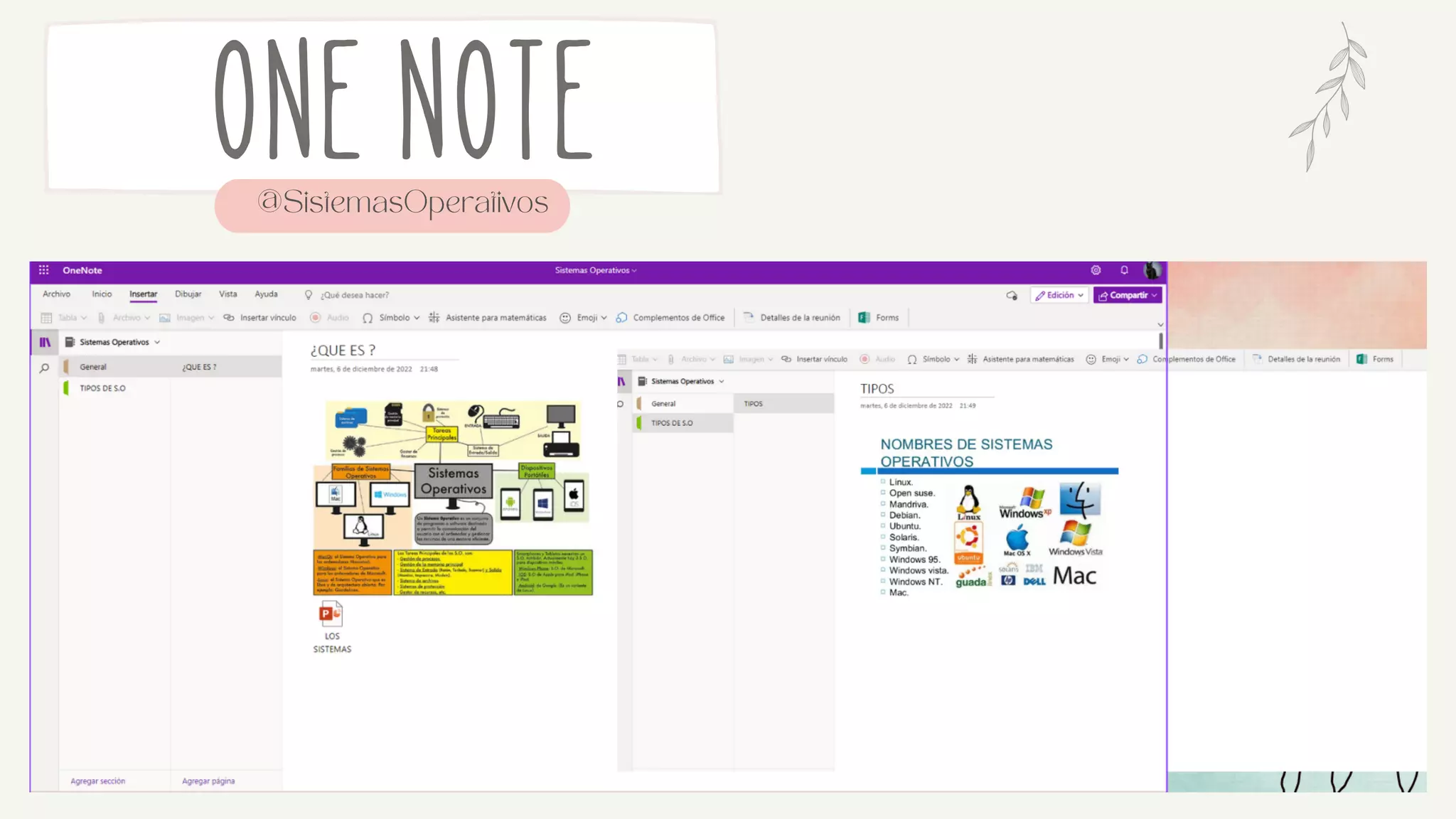Viewport: 1456px width, 819px height.
Task: Open the settings gear in title bar
Action: [x=1096, y=270]
